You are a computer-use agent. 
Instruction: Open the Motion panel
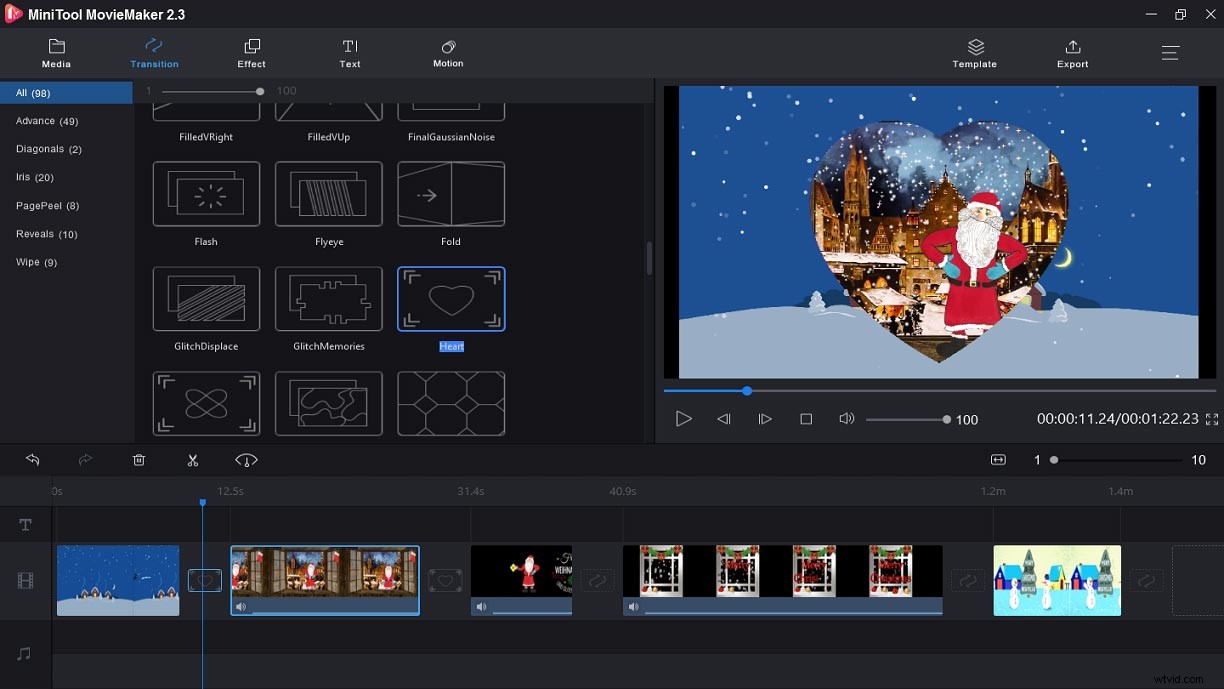[x=448, y=52]
